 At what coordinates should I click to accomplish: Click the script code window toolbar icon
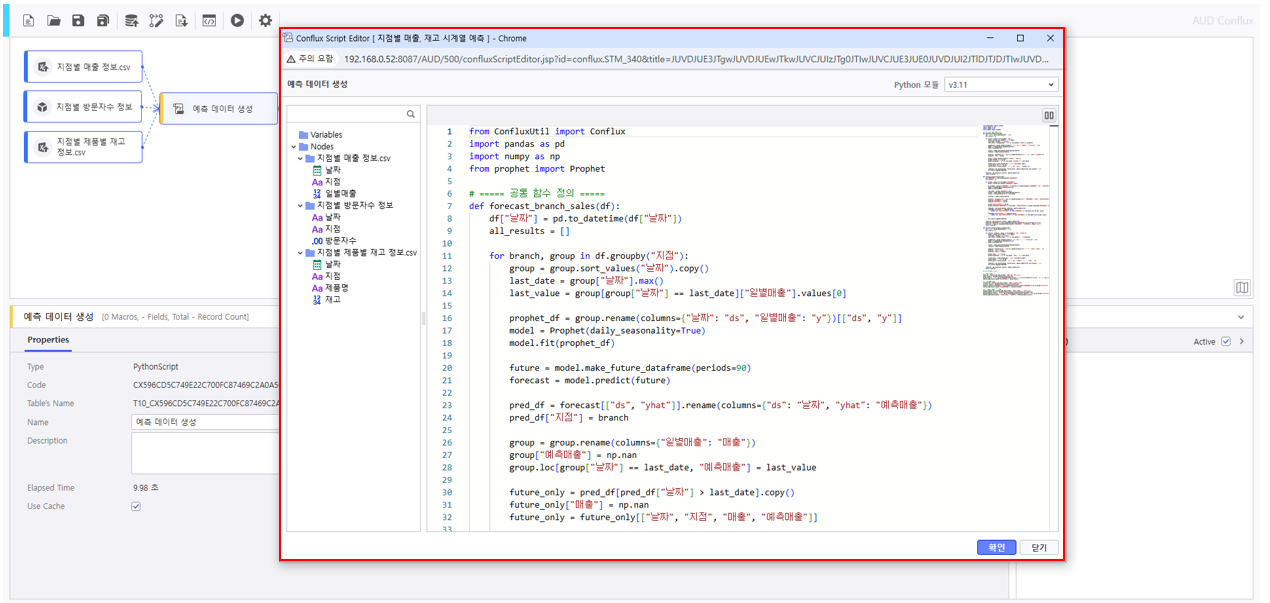209,20
